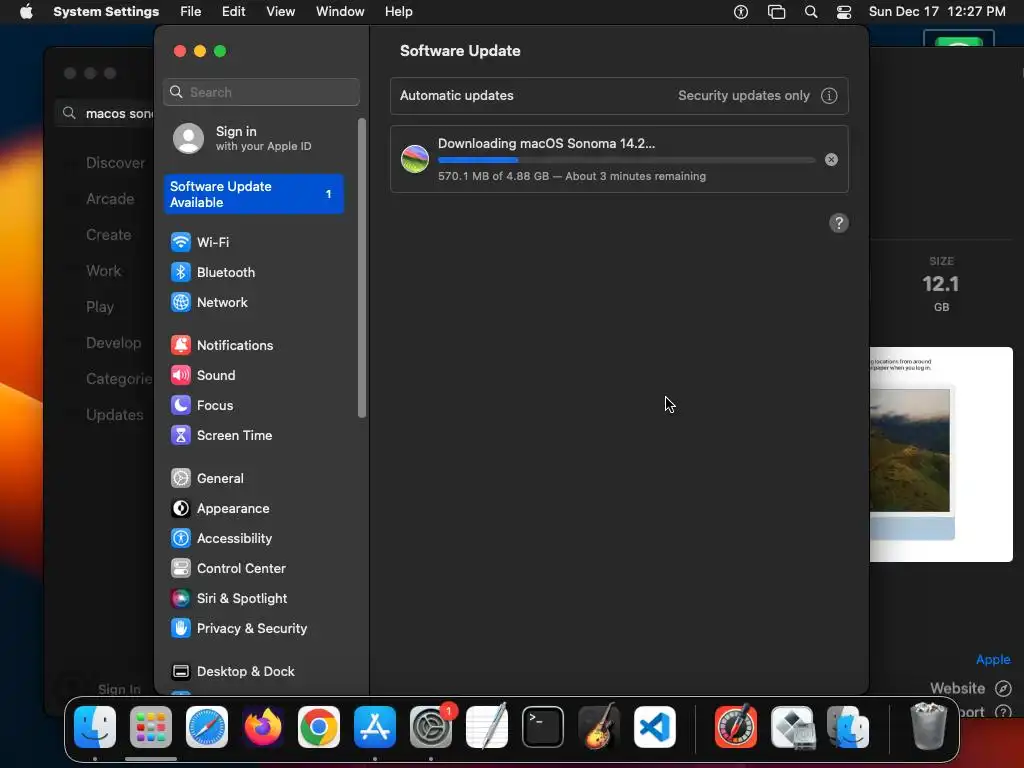Select Updates in App Store sidebar
1024x768 pixels.
coord(114,415)
